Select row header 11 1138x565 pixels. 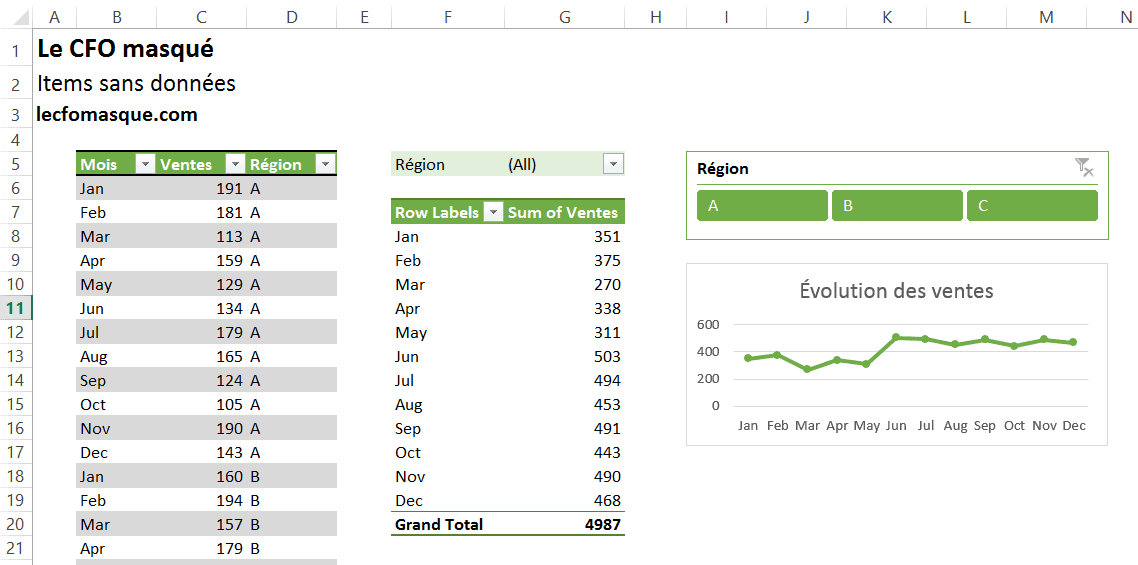(x=16, y=308)
